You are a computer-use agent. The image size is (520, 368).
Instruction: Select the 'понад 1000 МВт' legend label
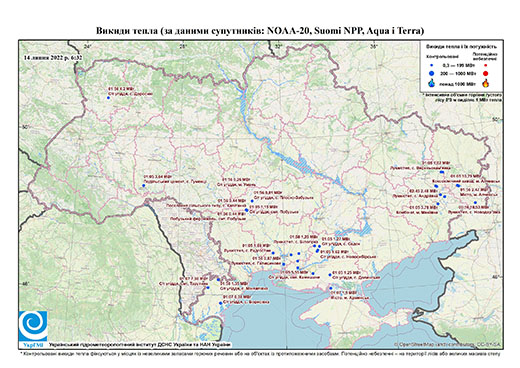[457, 83]
